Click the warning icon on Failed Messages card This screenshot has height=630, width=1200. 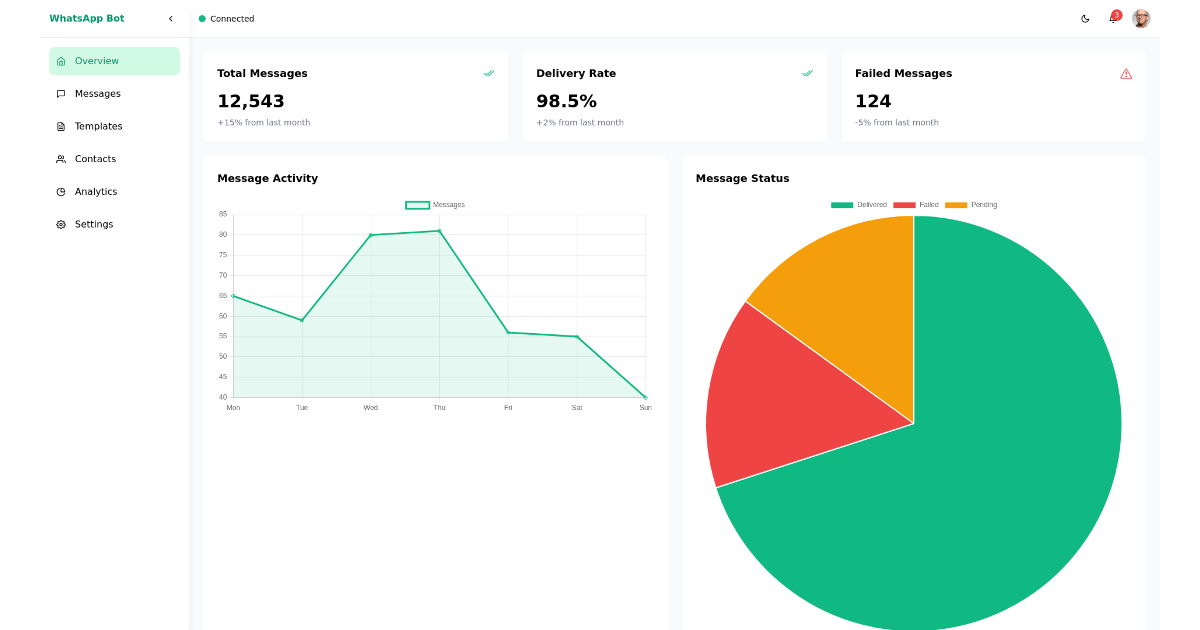1126,73
